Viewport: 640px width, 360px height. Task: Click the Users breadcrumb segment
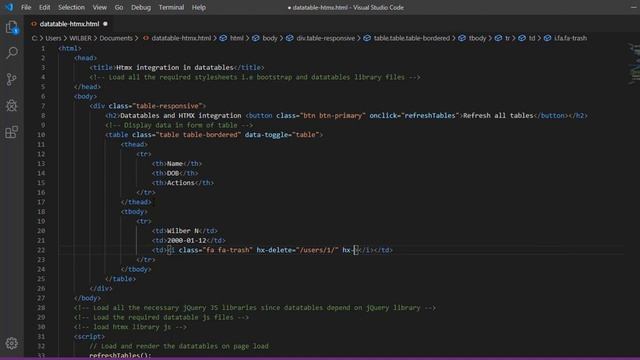53,38
